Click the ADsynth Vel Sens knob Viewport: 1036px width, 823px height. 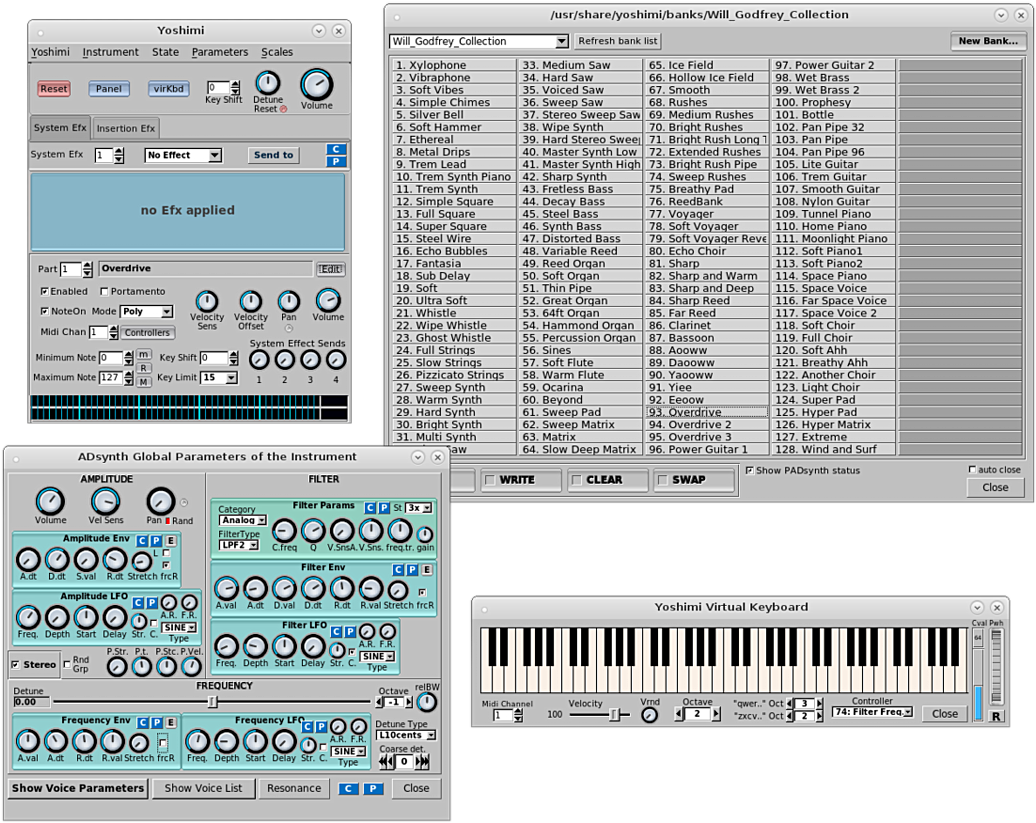pyautogui.click(x=105, y=501)
